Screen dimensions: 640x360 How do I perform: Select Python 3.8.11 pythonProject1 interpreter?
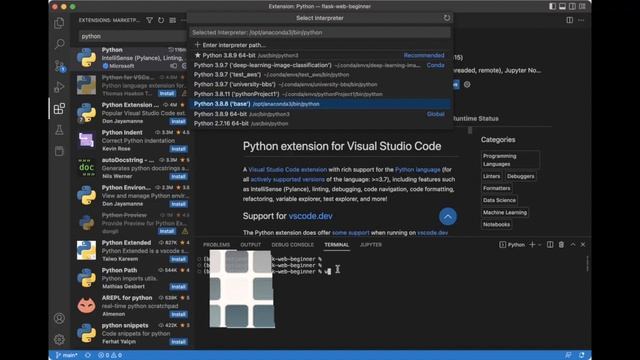[320, 94]
